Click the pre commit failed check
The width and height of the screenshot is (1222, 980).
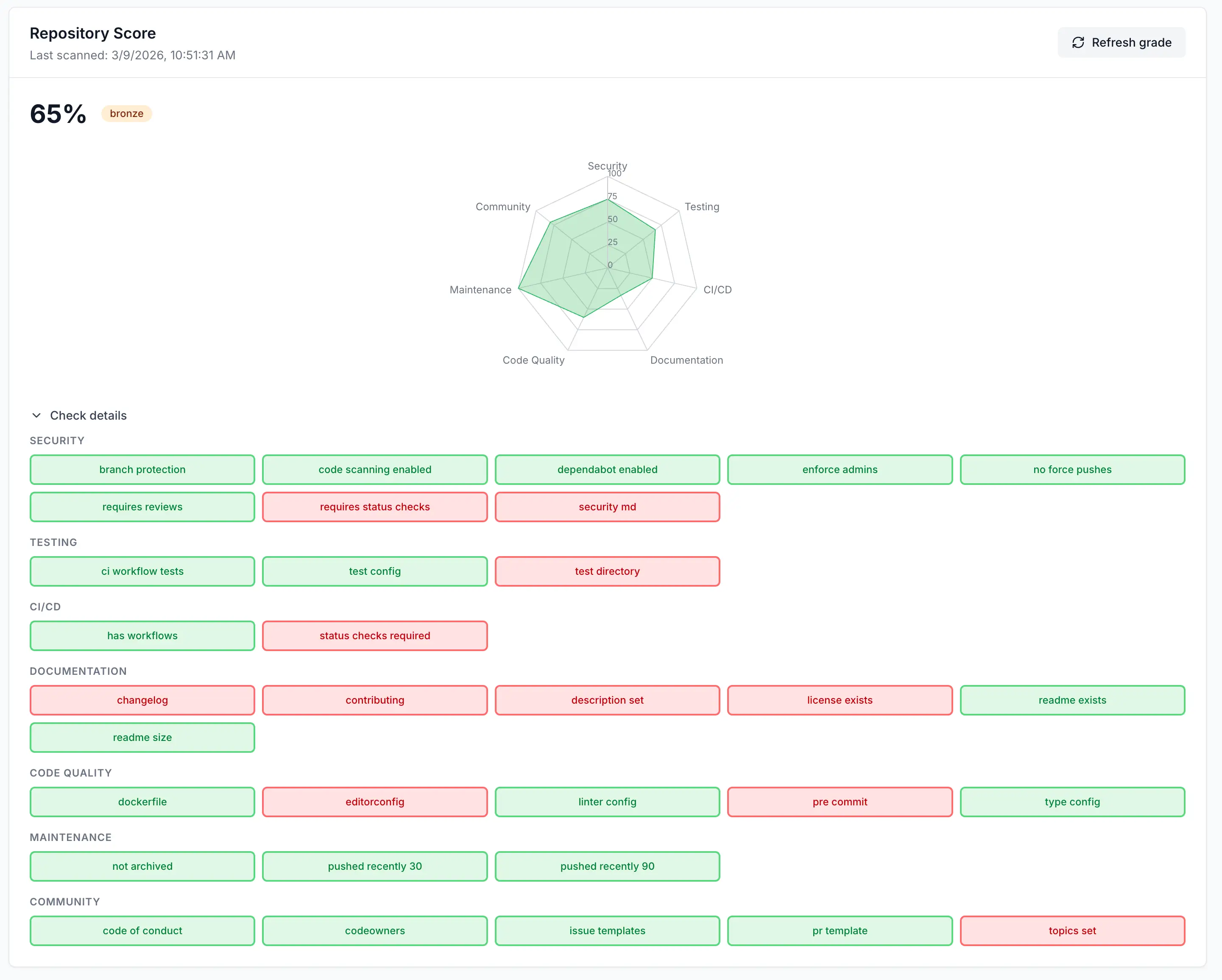coord(840,802)
